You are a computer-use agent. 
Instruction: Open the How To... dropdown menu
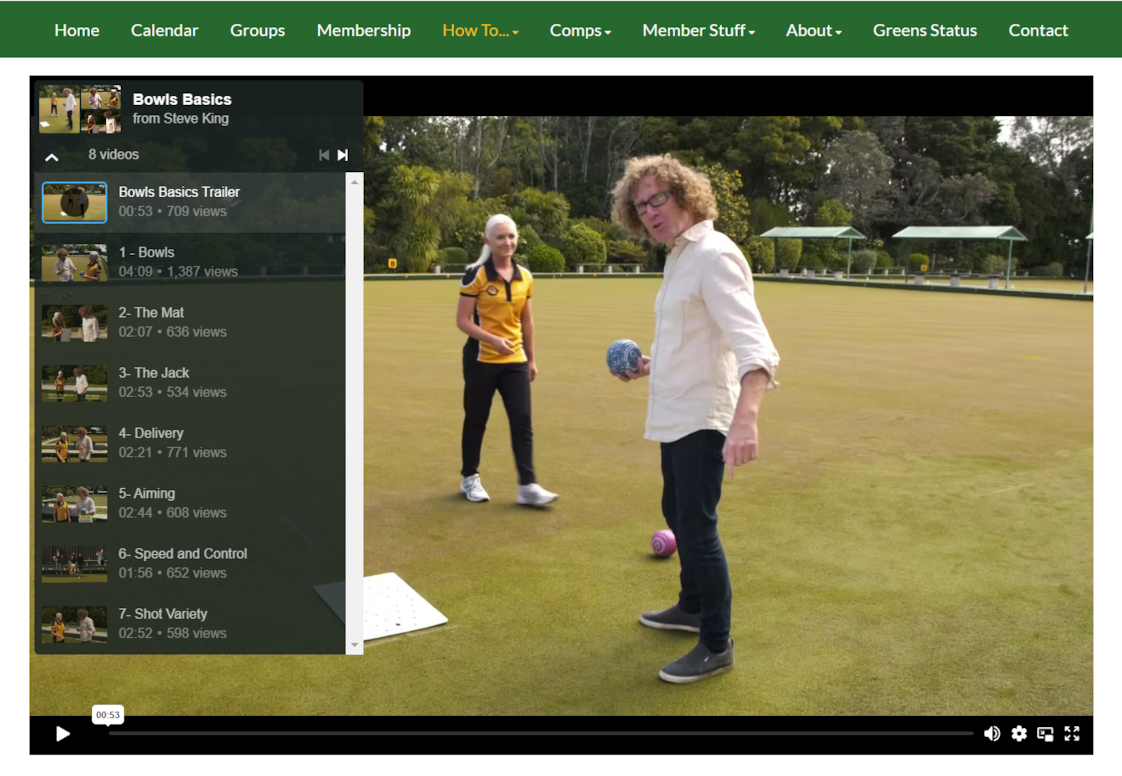click(x=480, y=31)
